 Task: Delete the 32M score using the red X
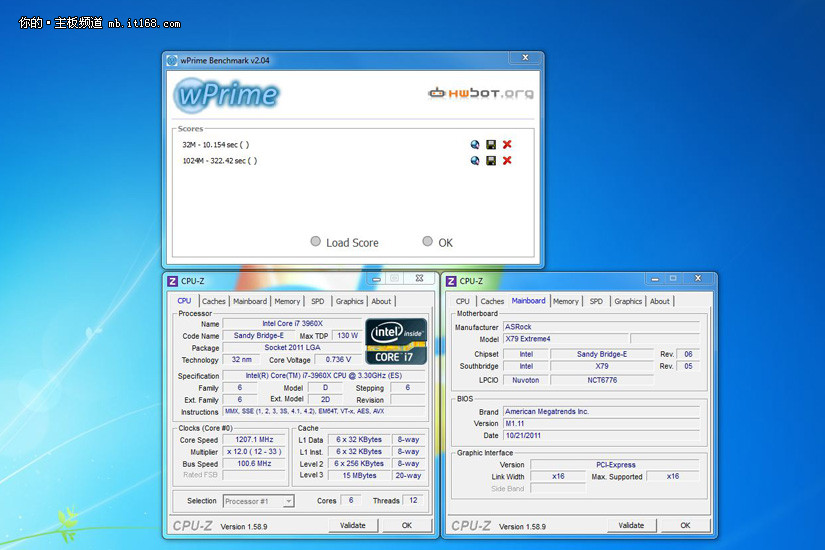pos(507,145)
